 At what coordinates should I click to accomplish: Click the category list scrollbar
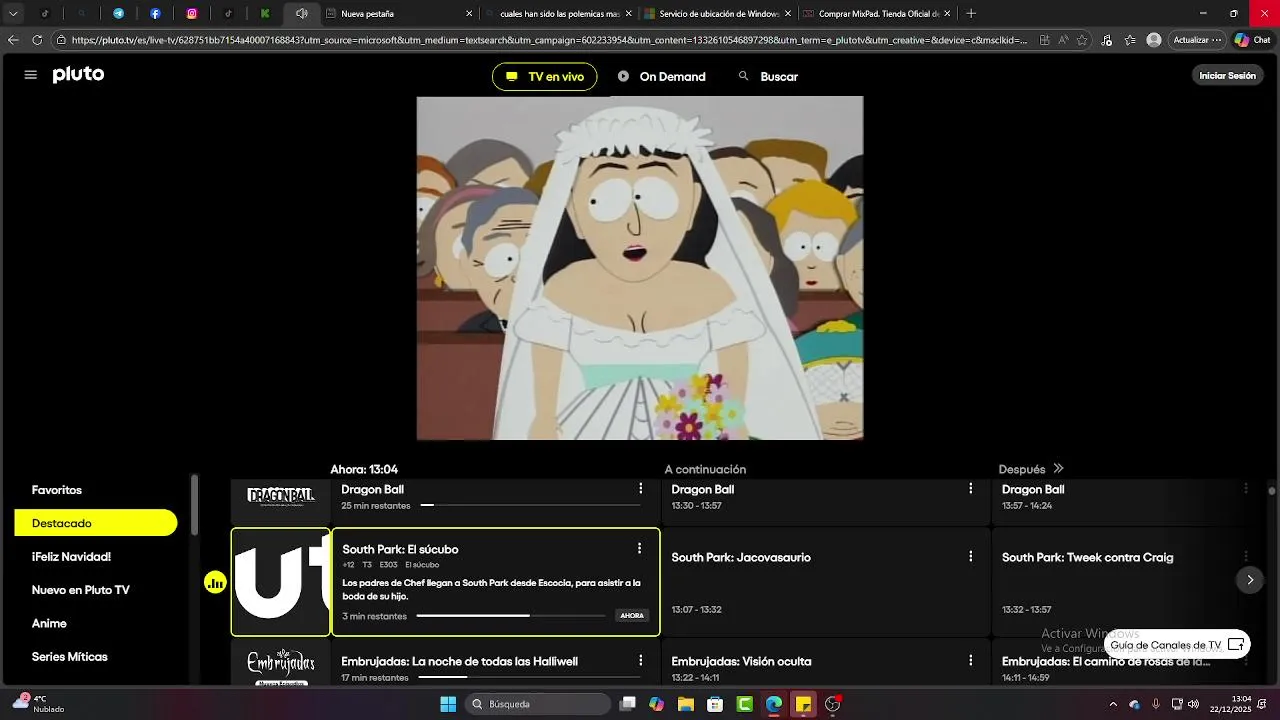(195, 505)
